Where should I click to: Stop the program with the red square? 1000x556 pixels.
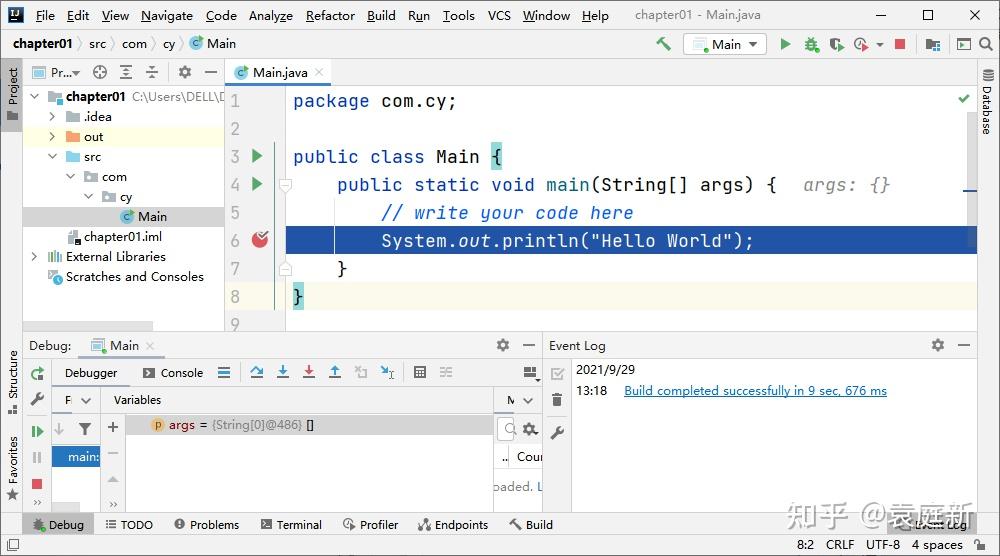[x=900, y=44]
